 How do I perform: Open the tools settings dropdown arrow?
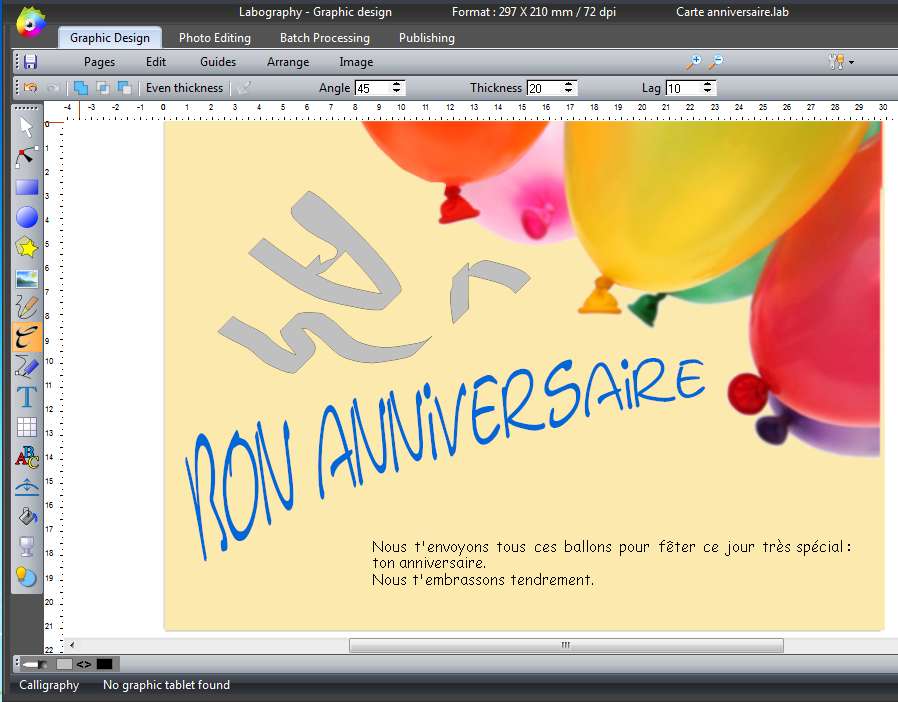tap(851, 63)
